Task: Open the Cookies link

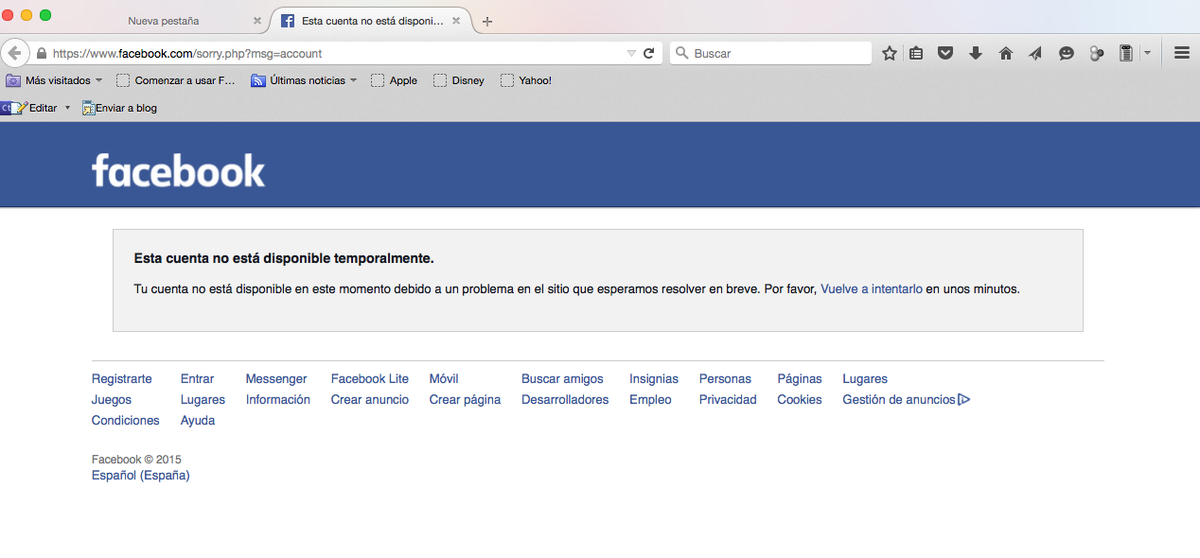Action: point(799,399)
